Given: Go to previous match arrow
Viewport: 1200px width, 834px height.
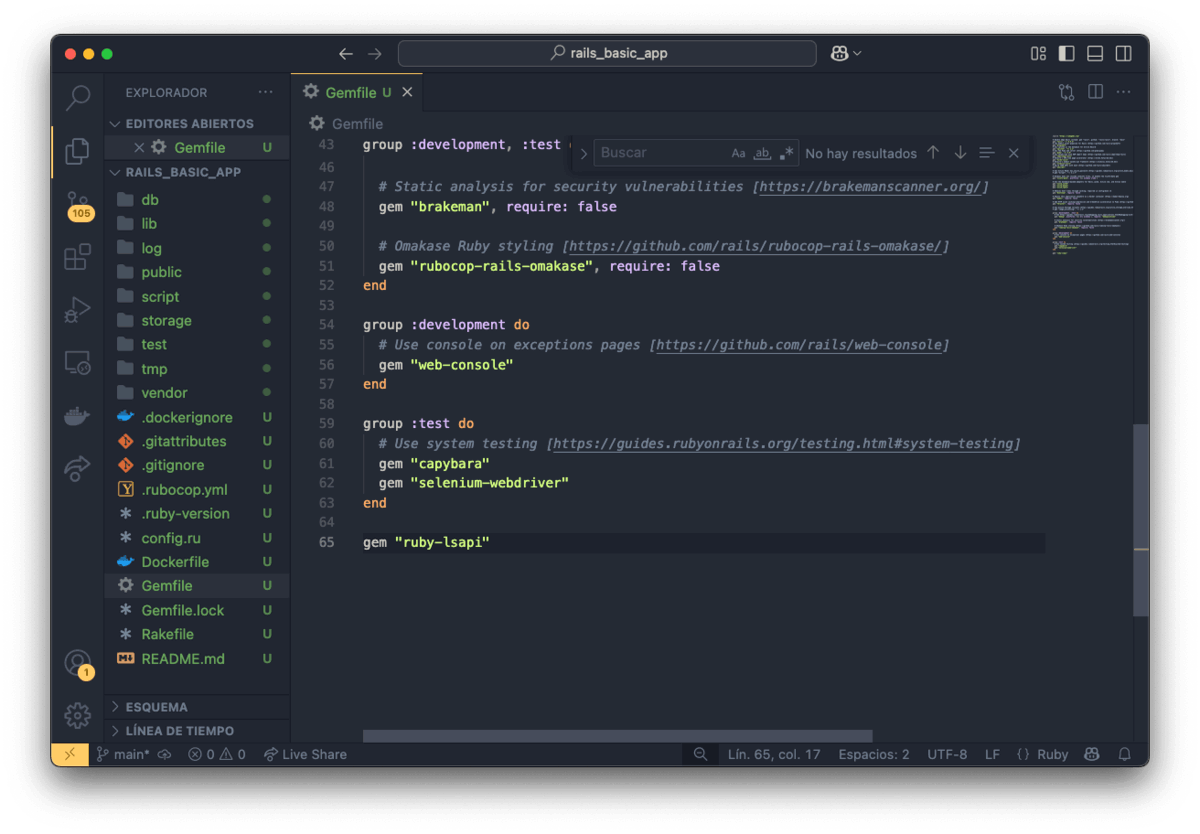Looking at the screenshot, I should [x=933, y=153].
